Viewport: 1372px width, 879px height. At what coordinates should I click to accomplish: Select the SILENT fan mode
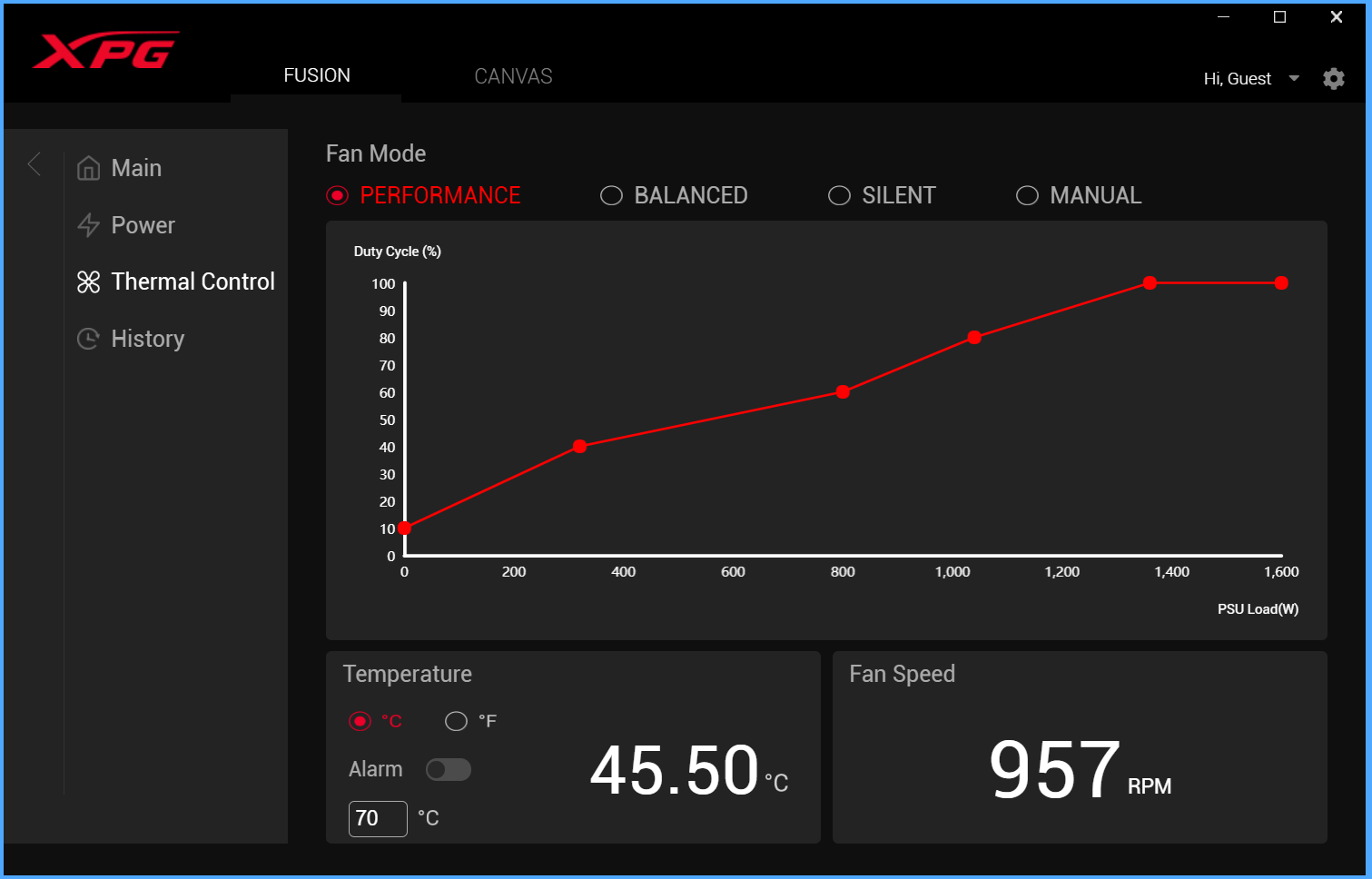coord(839,195)
